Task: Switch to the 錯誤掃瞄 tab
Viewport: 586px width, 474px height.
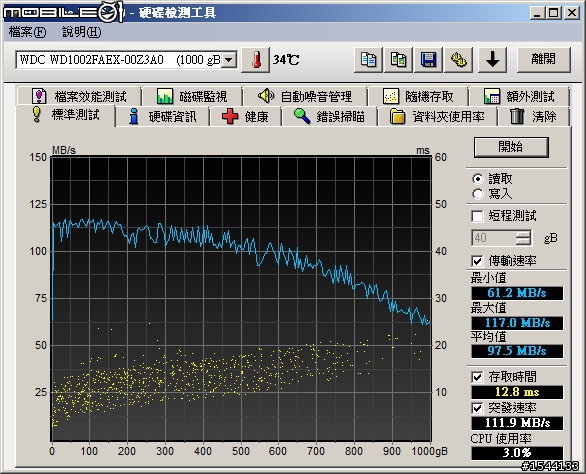Action: [329, 117]
